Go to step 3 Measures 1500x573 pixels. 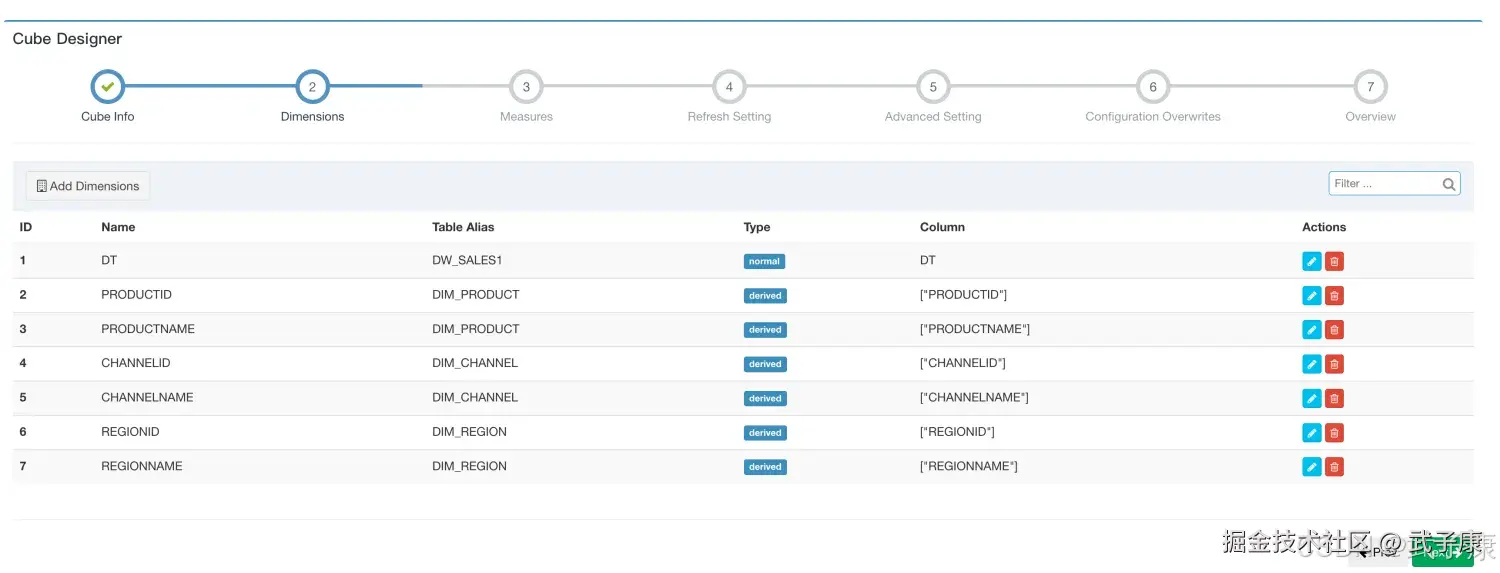[526, 87]
